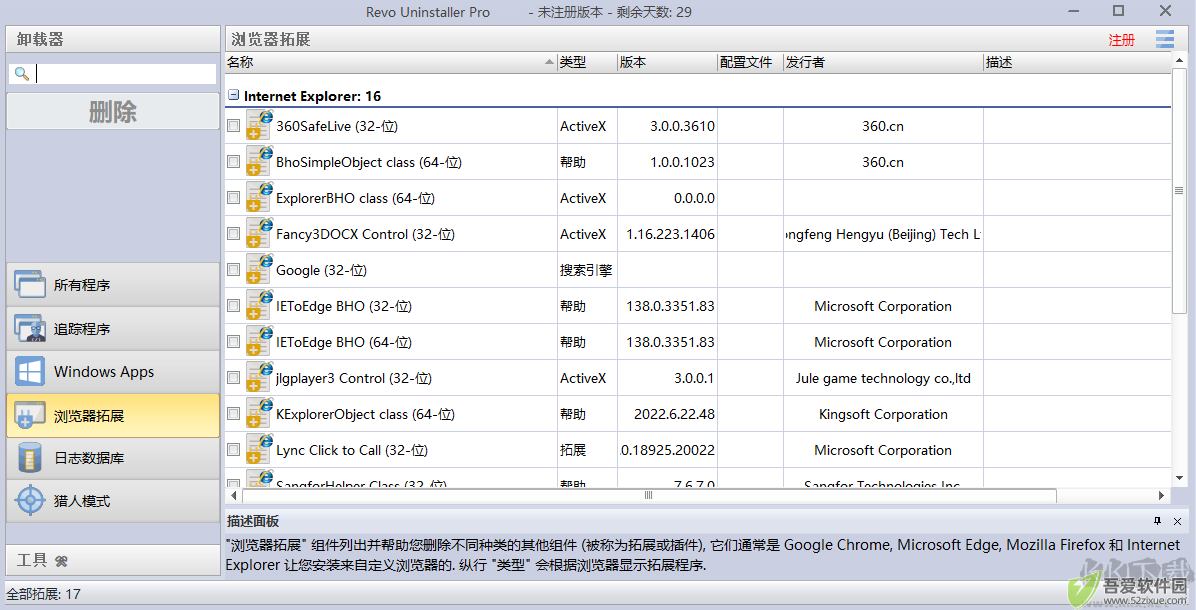Select the version 2022.6.22.48 cell
The width and height of the screenshot is (1196, 610).
[x=667, y=414]
